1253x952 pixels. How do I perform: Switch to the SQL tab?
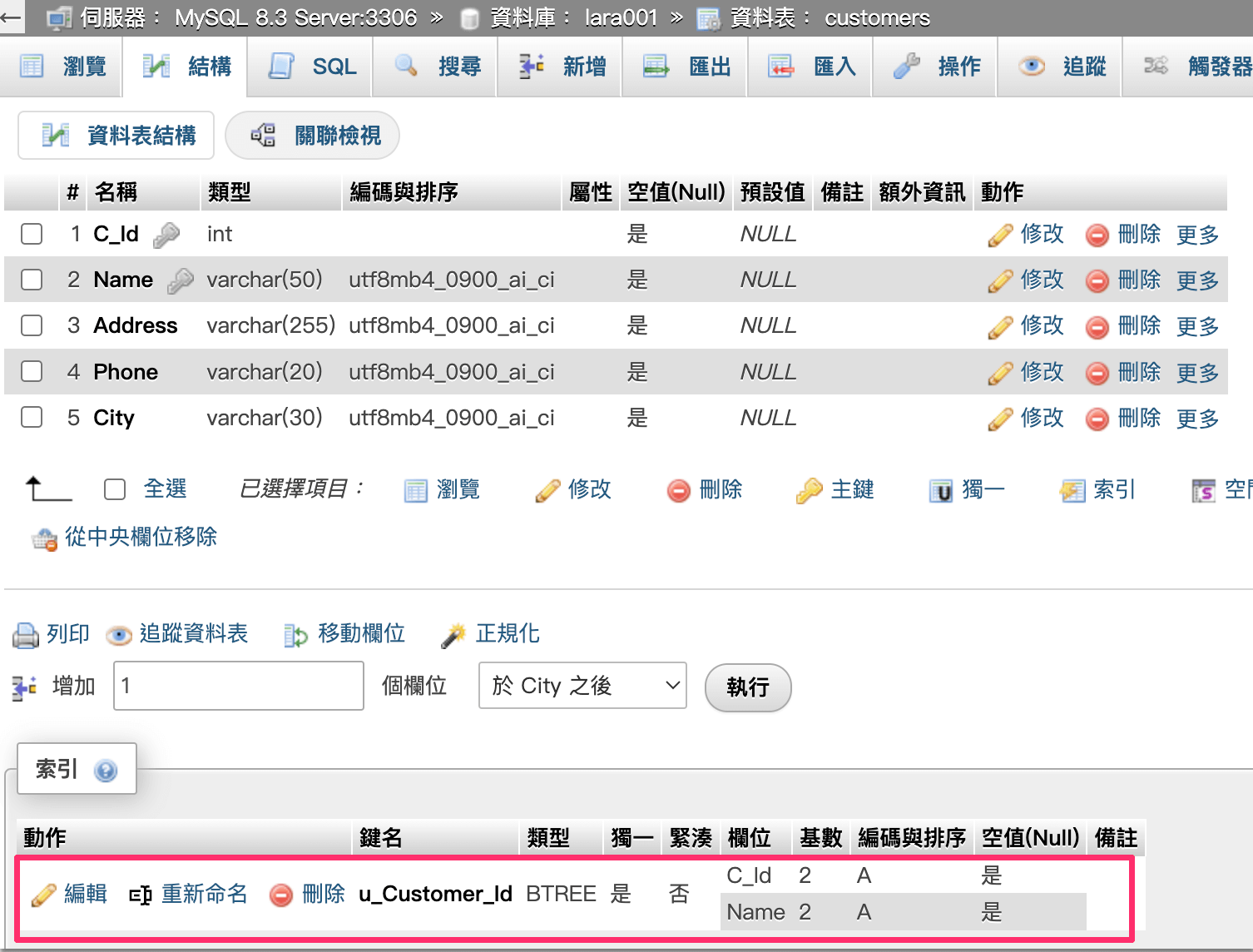(x=313, y=67)
